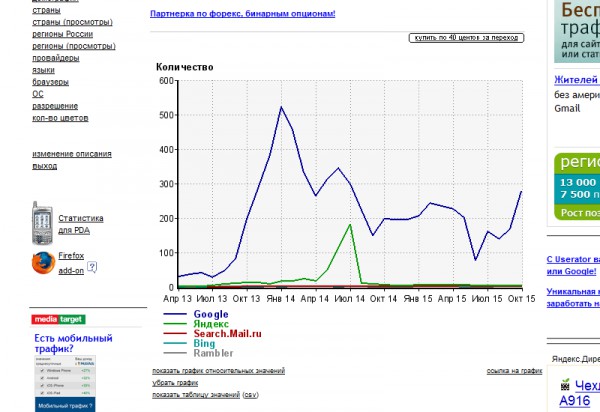This screenshot has width=600, height=412.
Task: Click 'показать график относительных значений'
Action: (218, 371)
